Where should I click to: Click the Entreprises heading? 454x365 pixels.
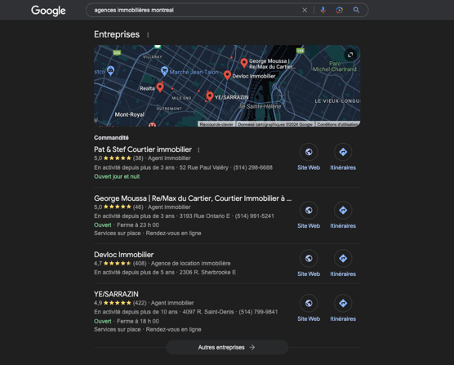click(x=117, y=34)
